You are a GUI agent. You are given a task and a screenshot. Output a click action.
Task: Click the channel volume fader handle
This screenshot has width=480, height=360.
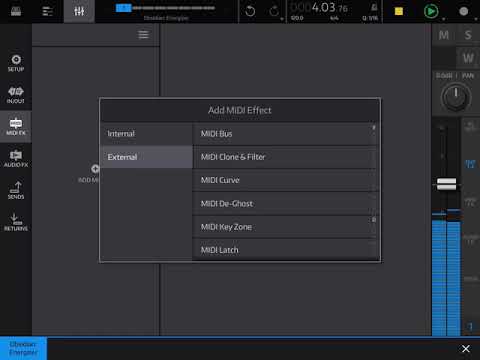click(x=446, y=184)
